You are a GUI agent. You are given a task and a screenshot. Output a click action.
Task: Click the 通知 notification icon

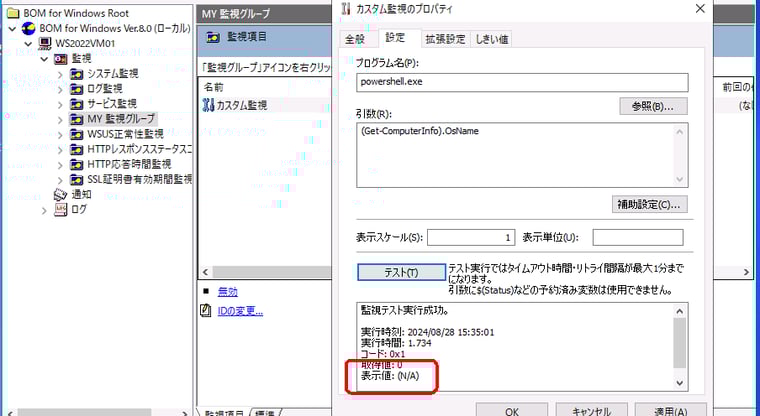(61, 194)
